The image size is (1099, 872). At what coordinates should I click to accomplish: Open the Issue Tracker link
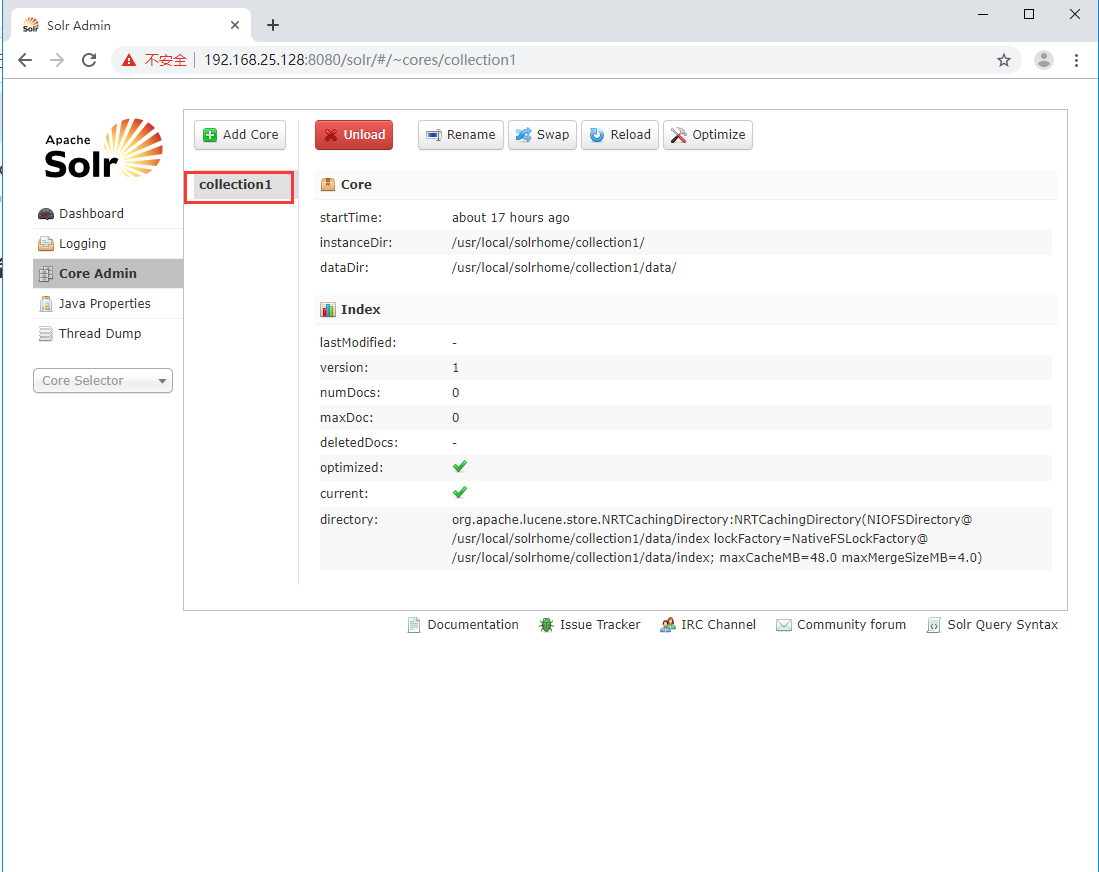pyautogui.click(x=600, y=625)
